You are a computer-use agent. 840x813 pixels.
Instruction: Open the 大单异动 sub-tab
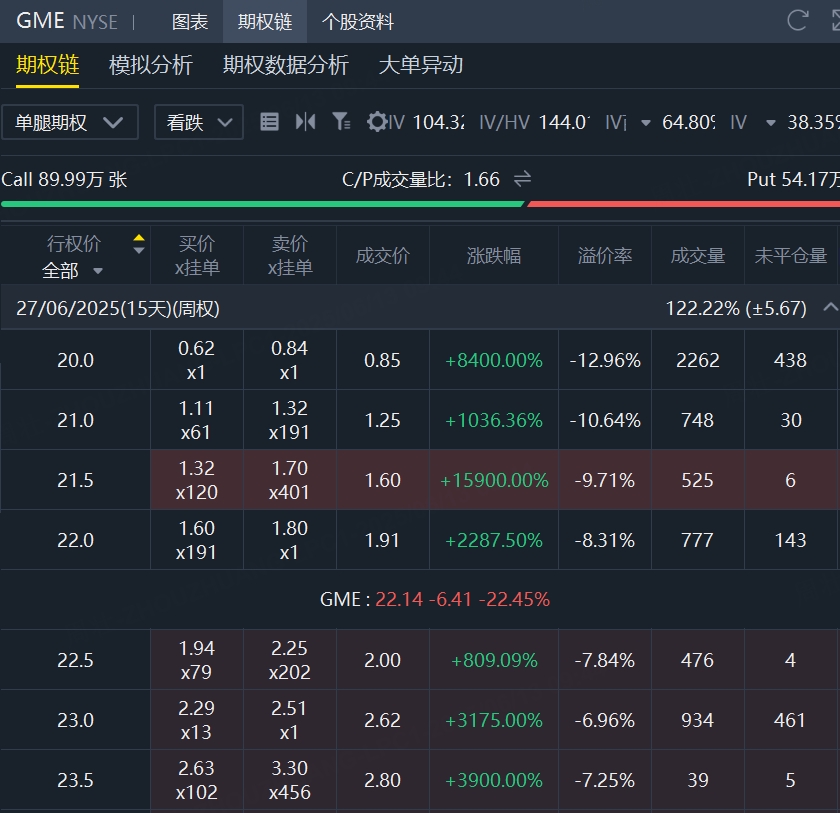(421, 65)
